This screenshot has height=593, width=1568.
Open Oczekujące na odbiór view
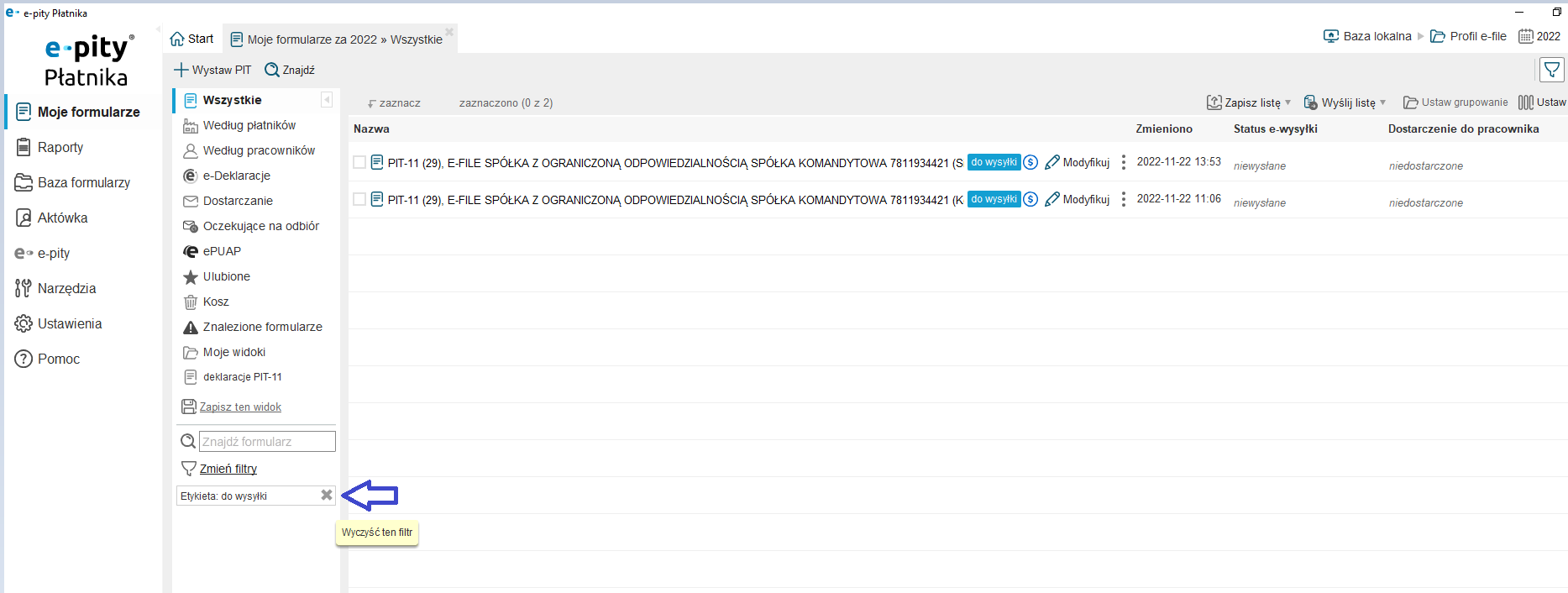tap(251, 226)
